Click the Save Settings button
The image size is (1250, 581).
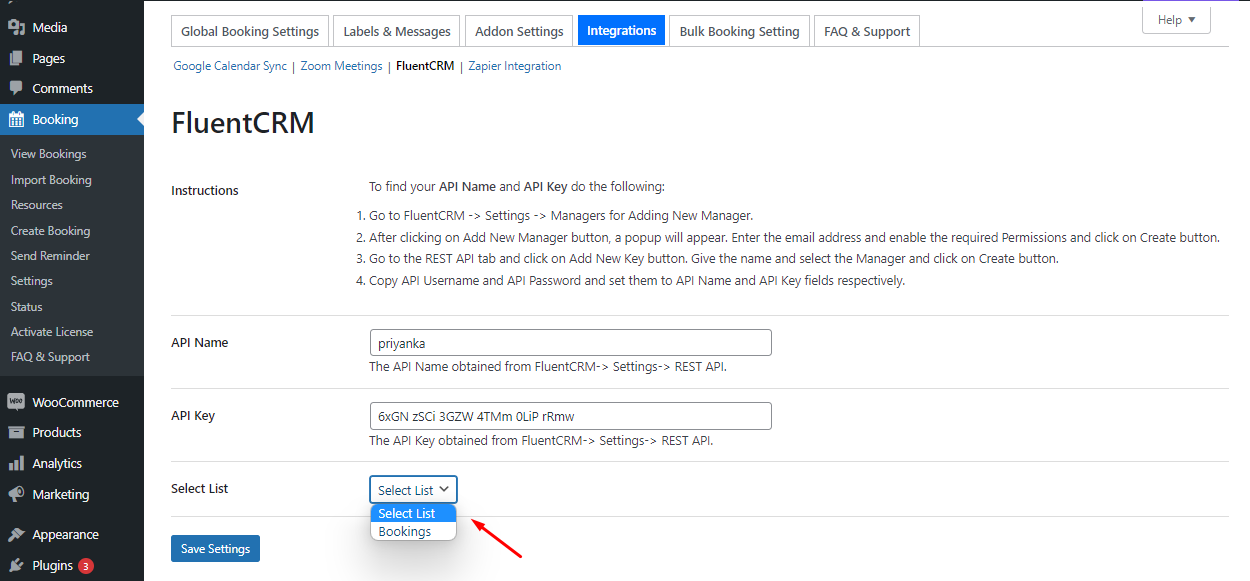click(215, 549)
